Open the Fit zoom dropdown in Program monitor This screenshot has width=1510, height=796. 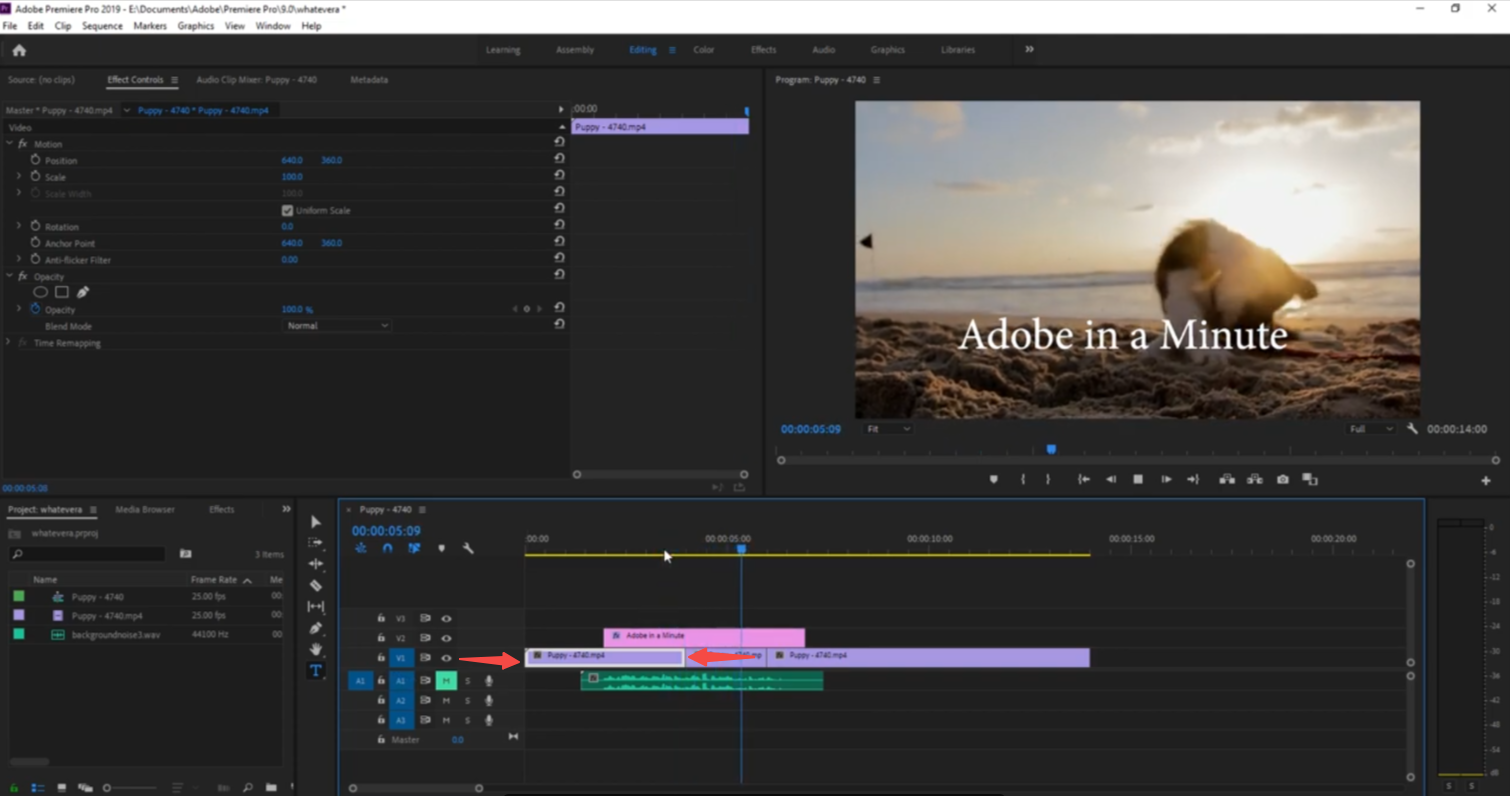click(888, 429)
